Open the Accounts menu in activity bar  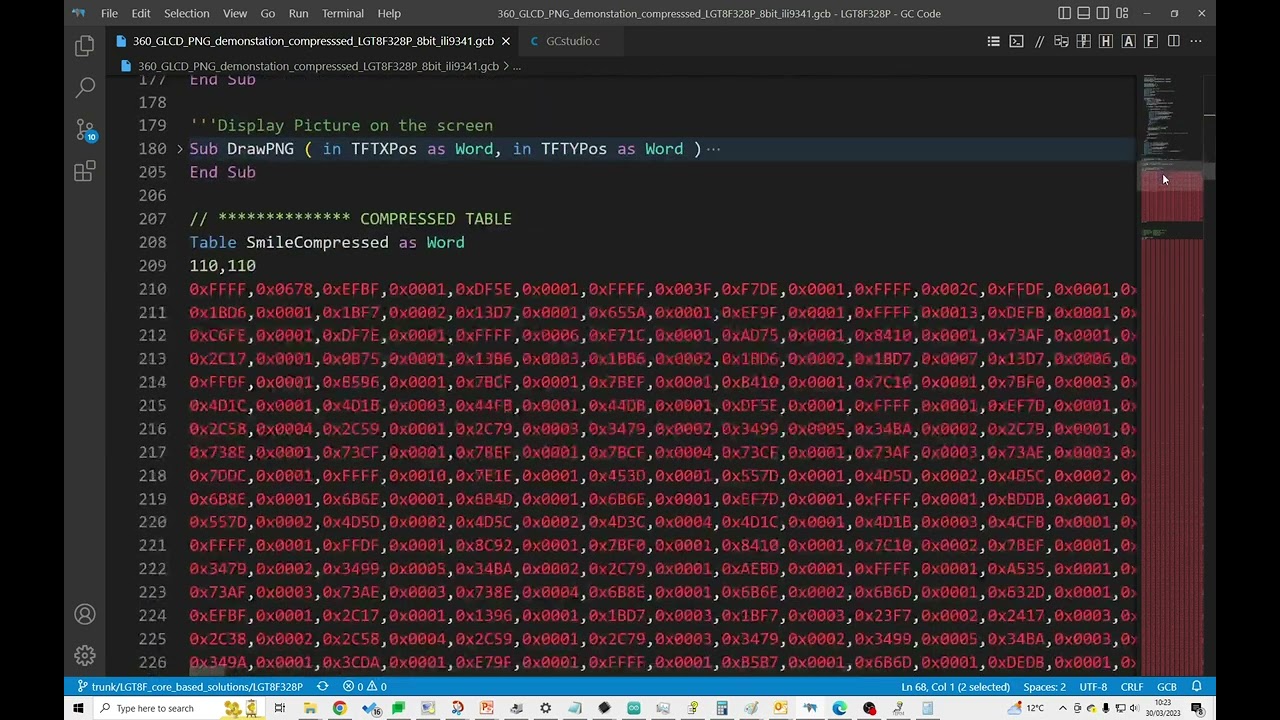pyautogui.click(x=85, y=614)
